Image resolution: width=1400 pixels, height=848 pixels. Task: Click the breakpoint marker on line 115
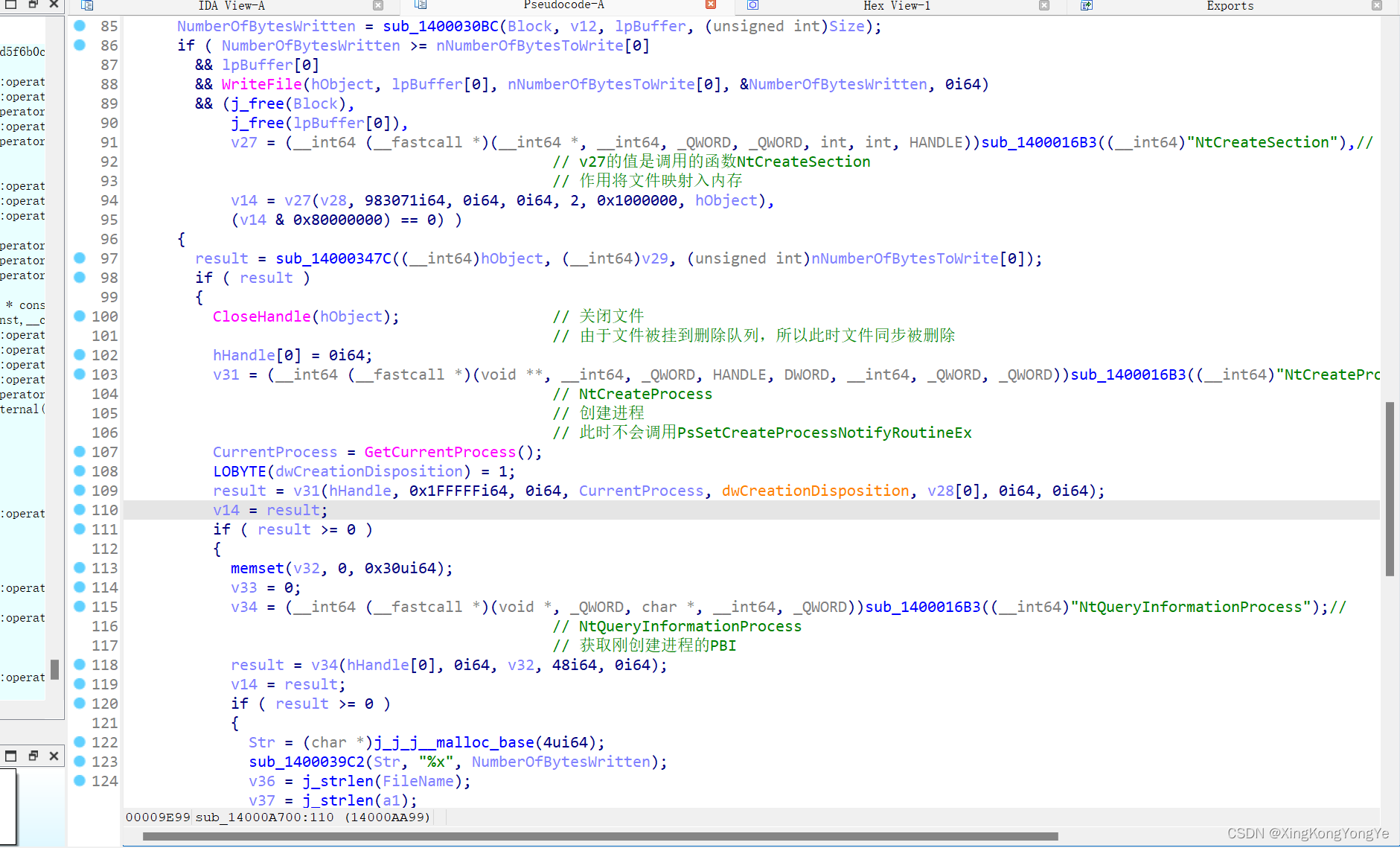(x=80, y=606)
